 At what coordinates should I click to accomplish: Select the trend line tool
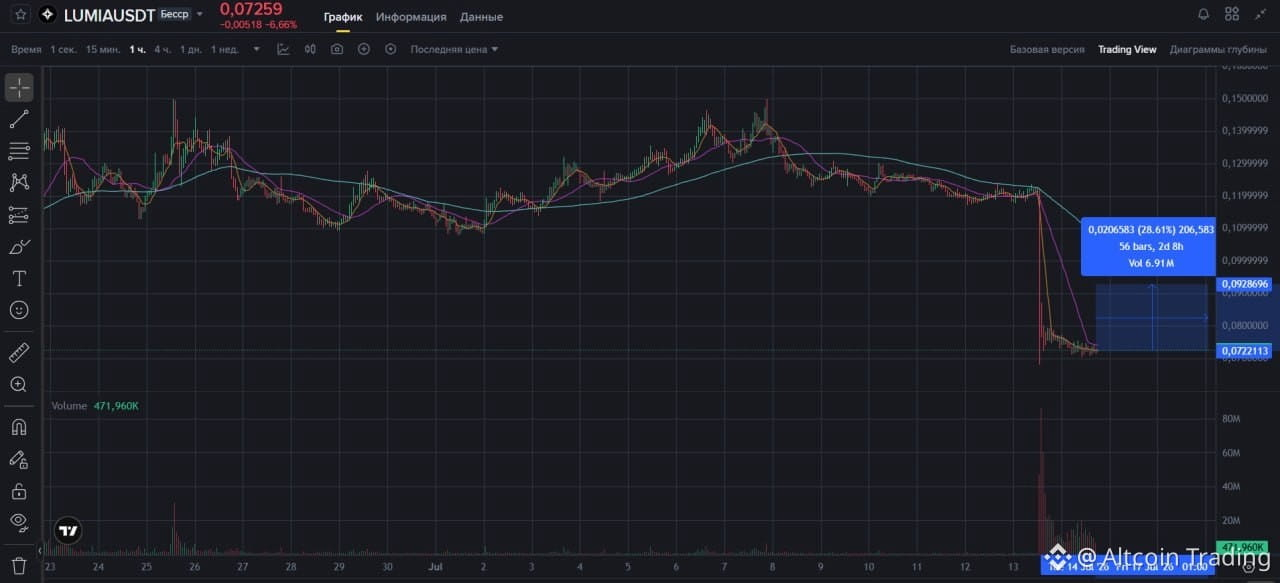click(19, 119)
